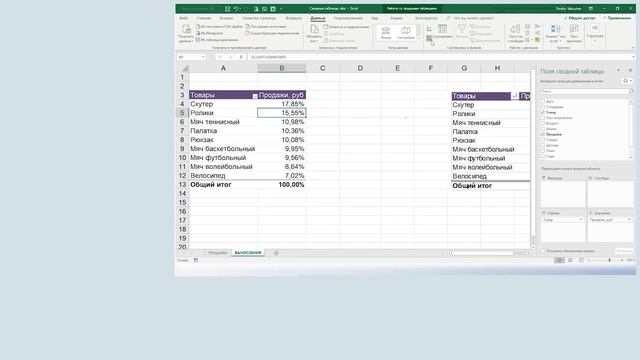This screenshot has width=640, height=360.
Task: Check the Пол покупателя field checkbox
Action: [543, 118]
